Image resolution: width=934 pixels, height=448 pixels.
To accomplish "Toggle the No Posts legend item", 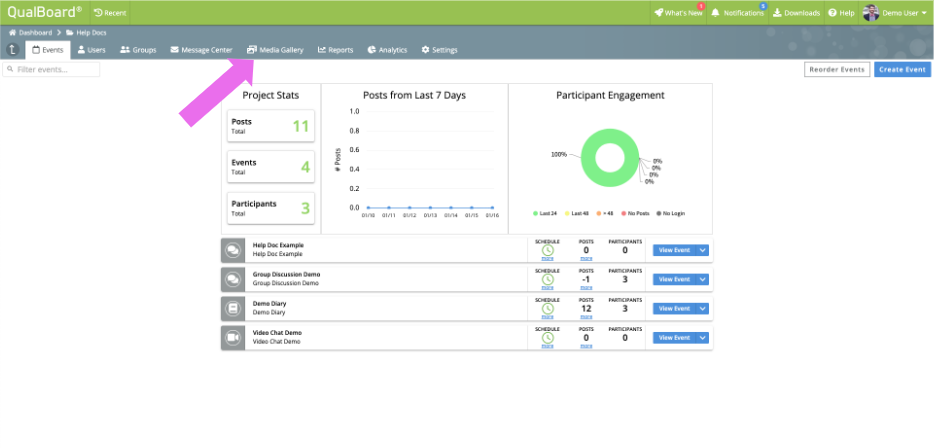I will coord(635,213).
